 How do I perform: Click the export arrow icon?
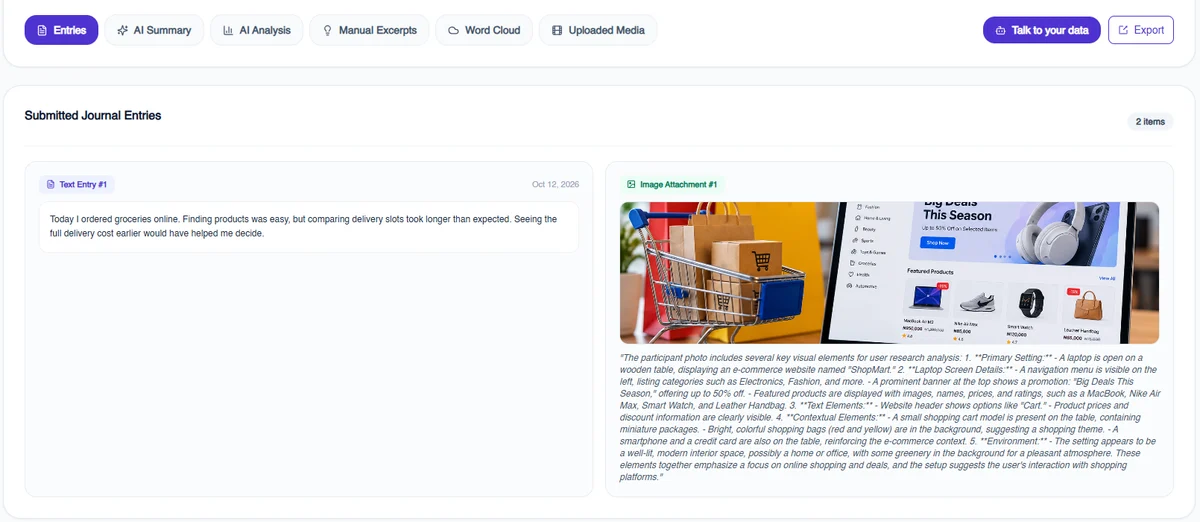point(1123,31)
